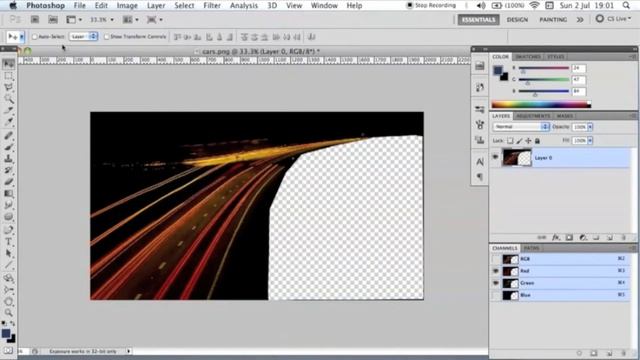Open Paragraph panel from side dock

pyautogui.click(x=480, y=177)
